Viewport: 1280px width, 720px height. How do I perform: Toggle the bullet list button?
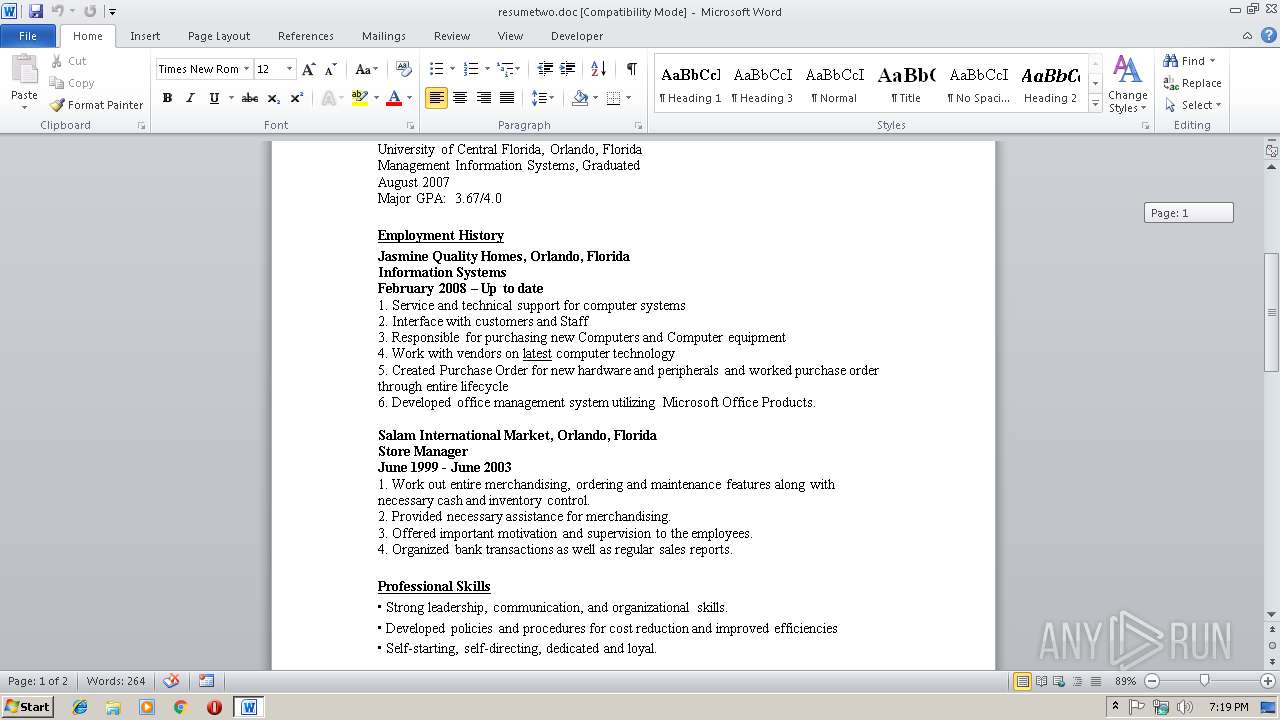436,69
